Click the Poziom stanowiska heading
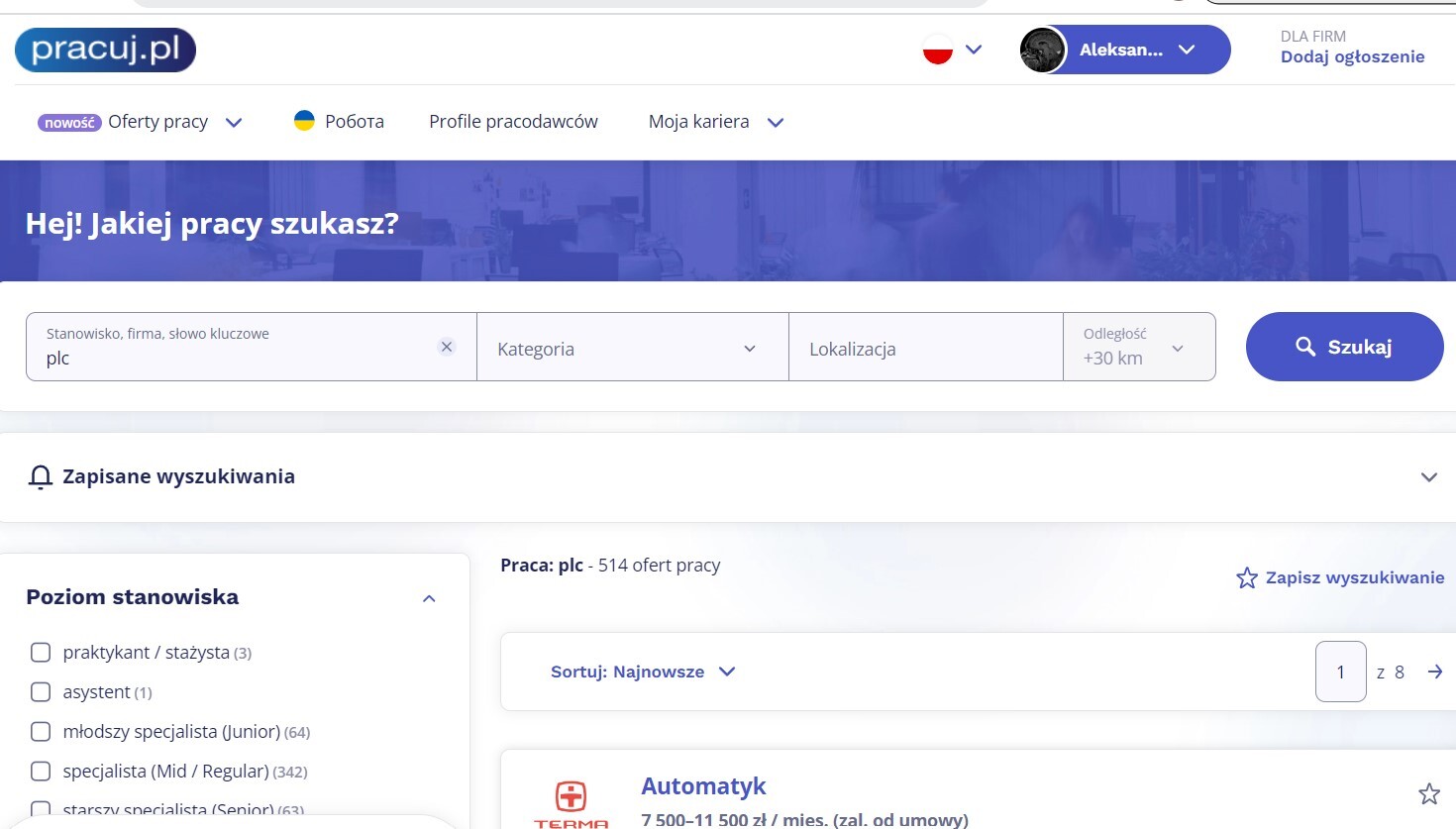The image size is (1456, 829). pos(132,597)
